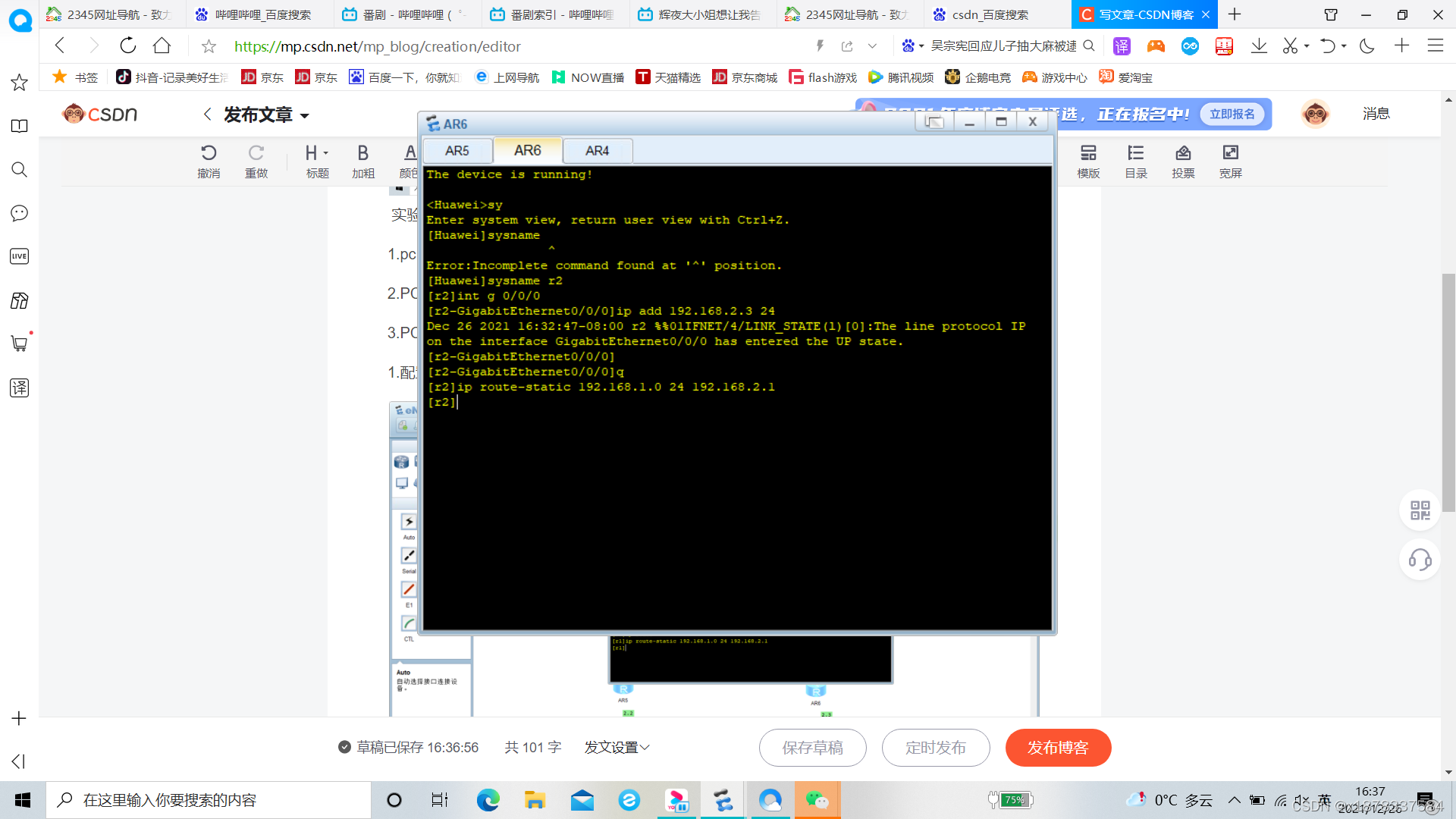Open the sidebar reading book icon
Image resolution: width=1456 pixels, height=819 pixels.
[19, 126]
